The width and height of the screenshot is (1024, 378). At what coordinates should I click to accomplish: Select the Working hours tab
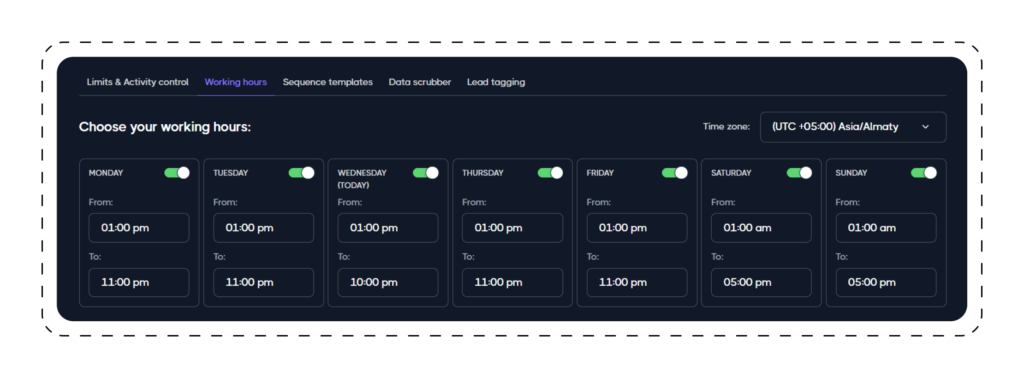236,82
